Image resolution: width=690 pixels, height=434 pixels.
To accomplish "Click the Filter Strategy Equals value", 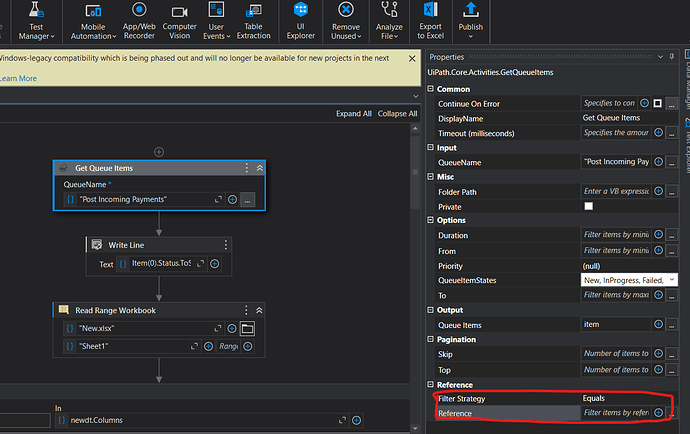I will pyautogui.click(x=594, y=398).
